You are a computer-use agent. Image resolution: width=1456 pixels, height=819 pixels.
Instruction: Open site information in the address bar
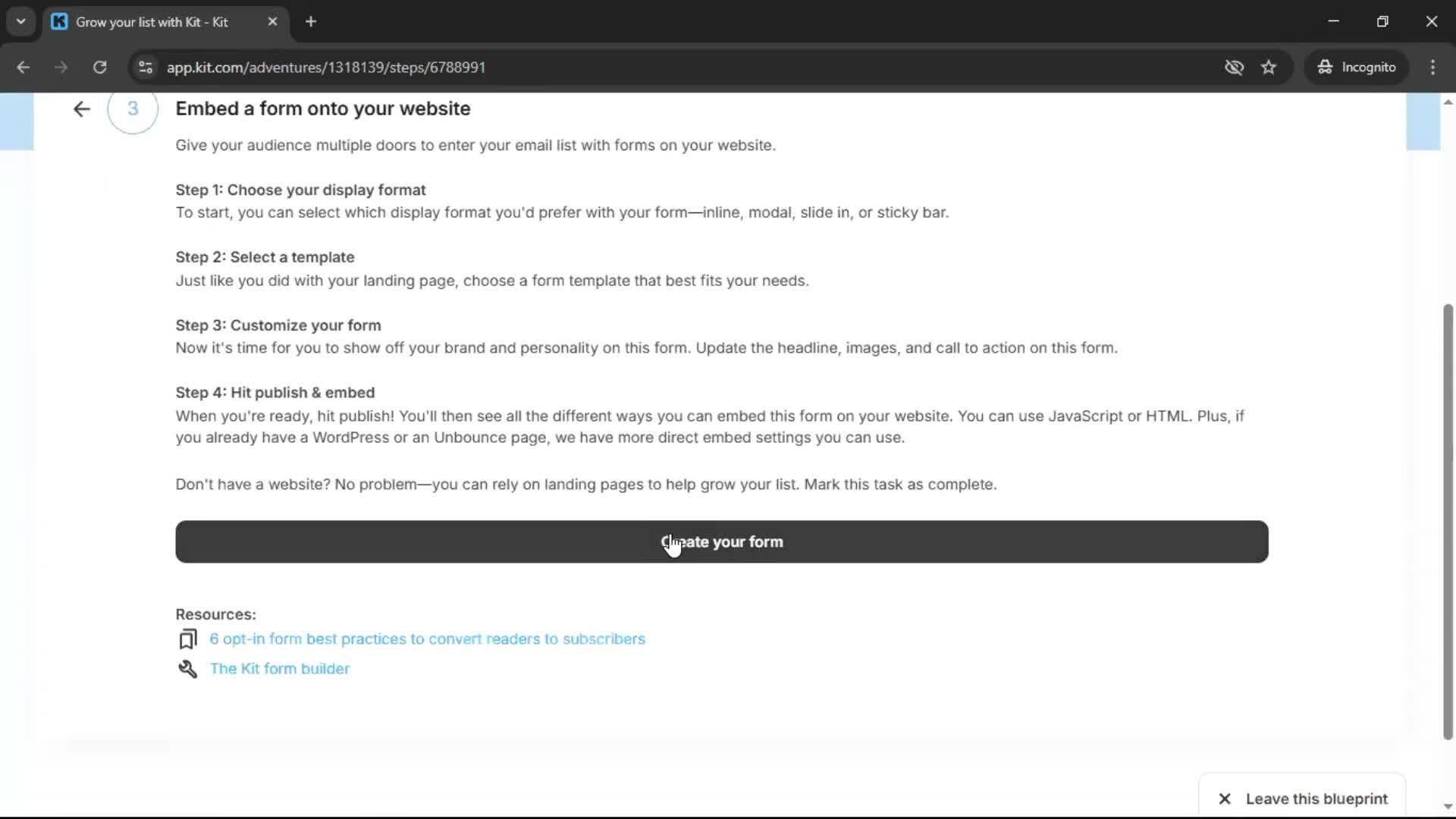145,67
